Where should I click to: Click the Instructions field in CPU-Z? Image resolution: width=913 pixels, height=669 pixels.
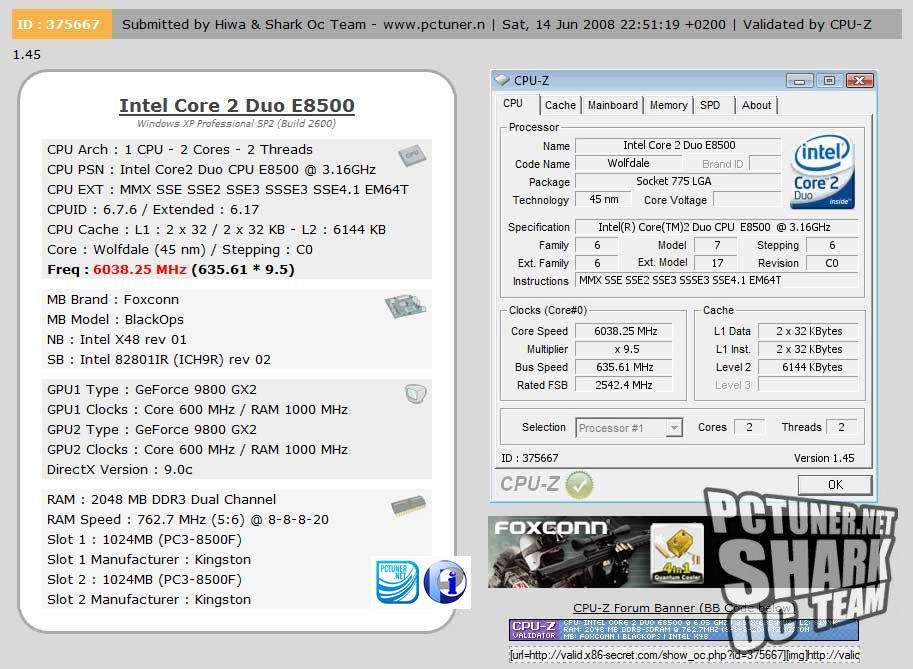[x=717, y=281]
